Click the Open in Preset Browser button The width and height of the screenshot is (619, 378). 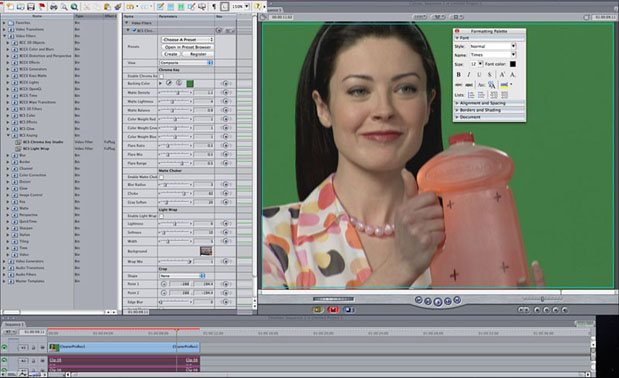(x=188, y=47)
